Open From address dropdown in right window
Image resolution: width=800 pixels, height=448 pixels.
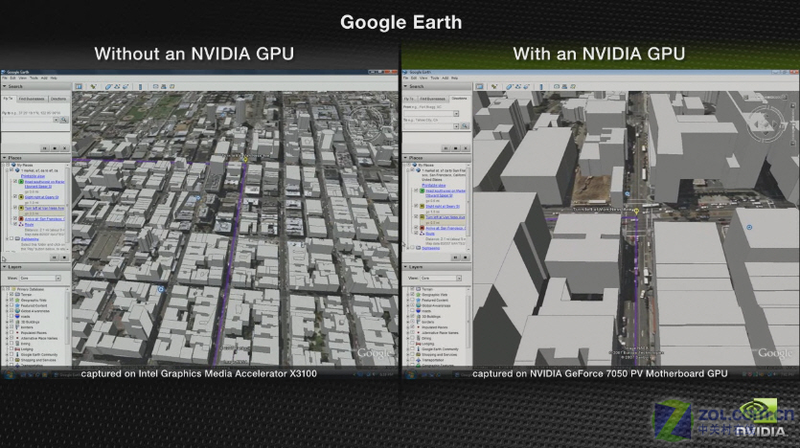click(456, 114)
